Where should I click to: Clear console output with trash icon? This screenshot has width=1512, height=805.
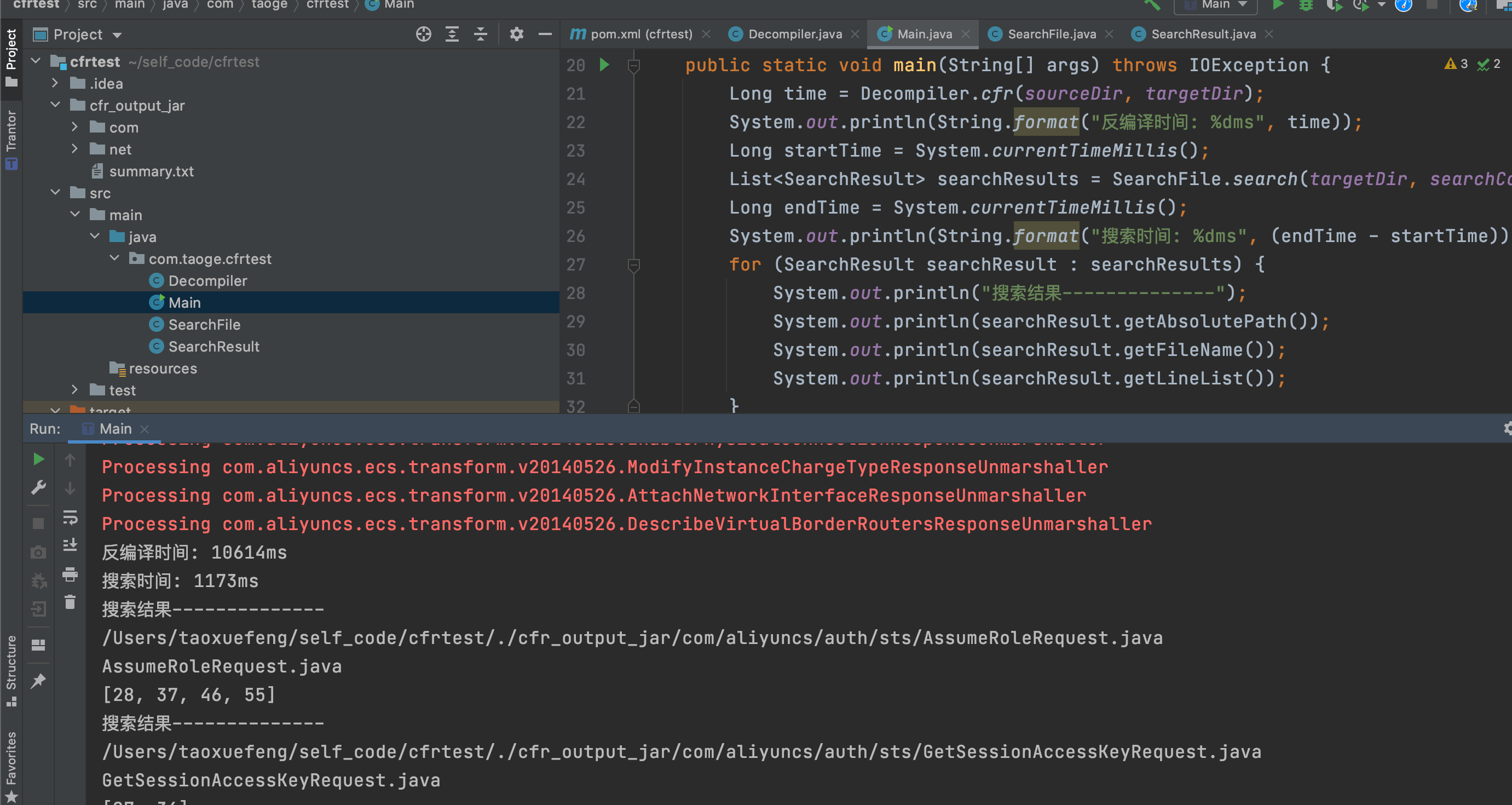(70, 602)
